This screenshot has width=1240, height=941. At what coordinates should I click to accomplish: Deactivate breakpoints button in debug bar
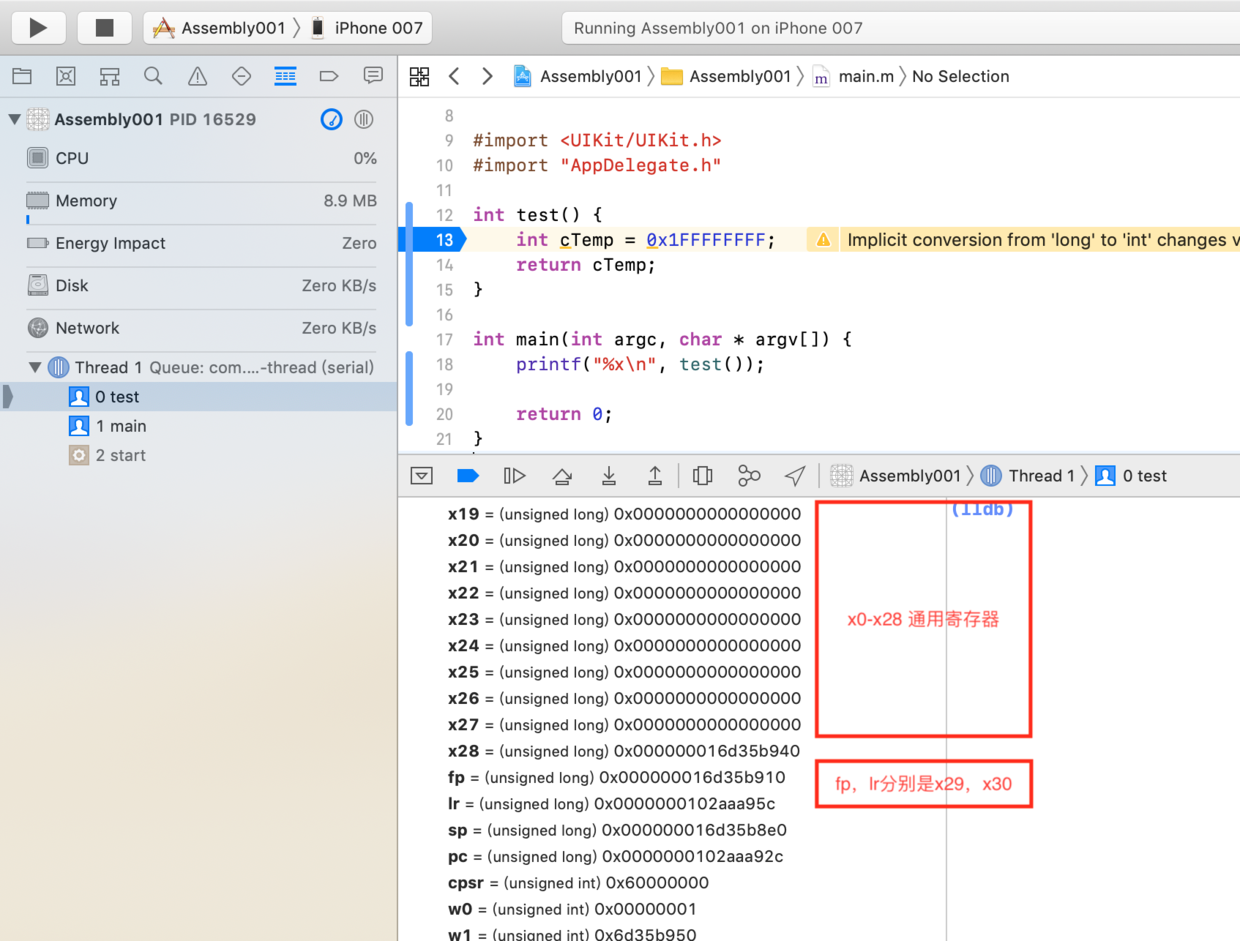(468, 476)
